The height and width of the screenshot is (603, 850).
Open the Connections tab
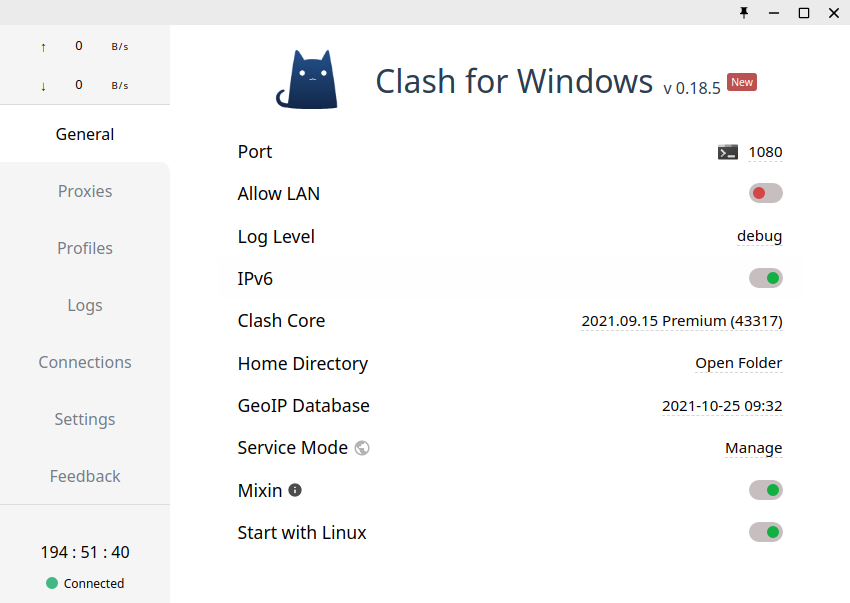[x=85, y=362]
